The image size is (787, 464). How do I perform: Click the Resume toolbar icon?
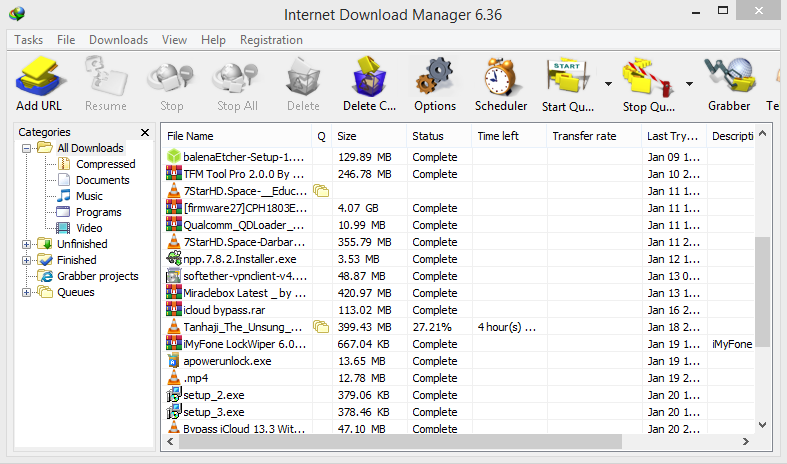[x=105, y=77]
